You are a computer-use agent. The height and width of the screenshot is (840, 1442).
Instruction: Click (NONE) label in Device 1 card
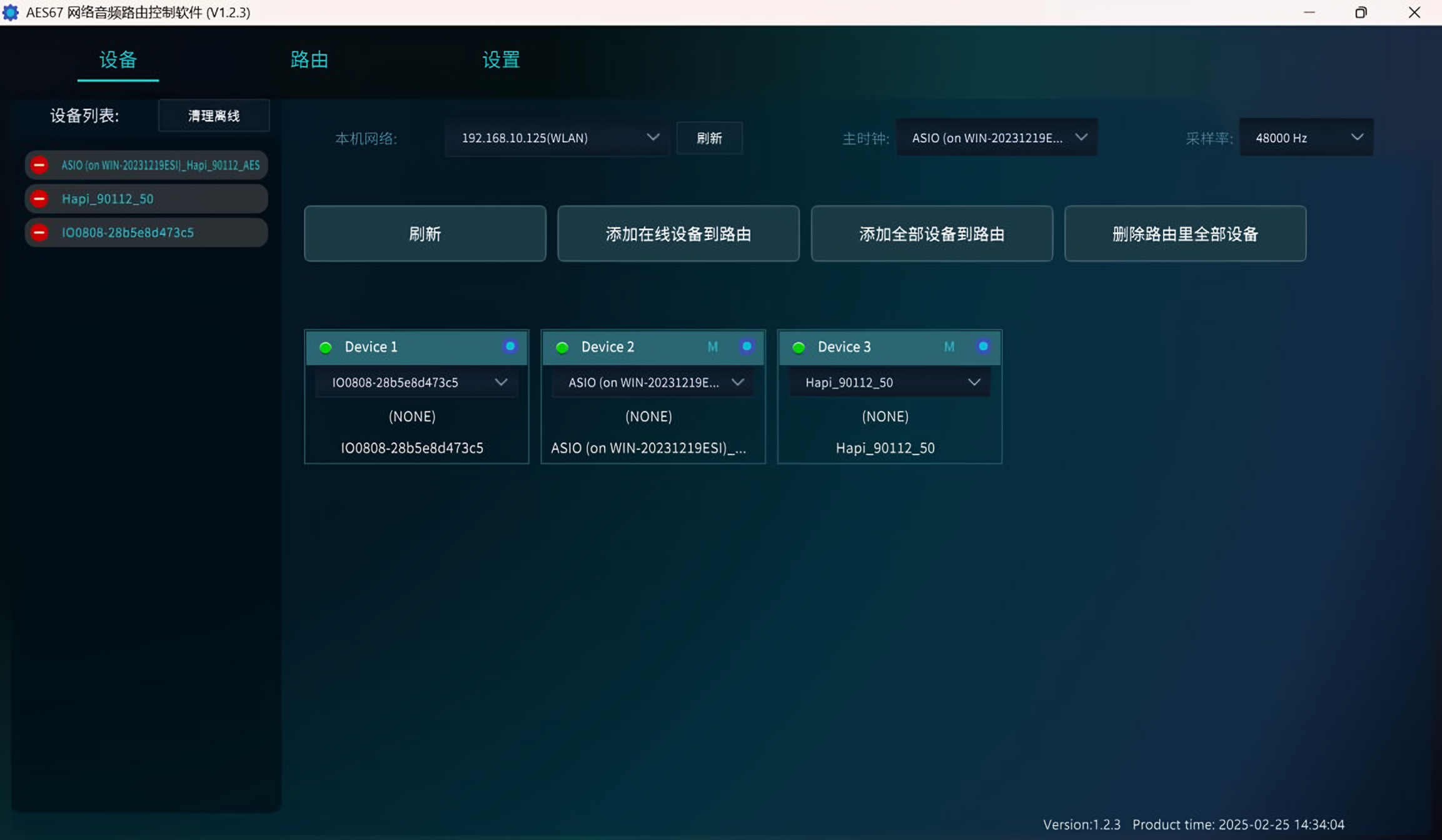pyautogui.click(x=412, y=416)
